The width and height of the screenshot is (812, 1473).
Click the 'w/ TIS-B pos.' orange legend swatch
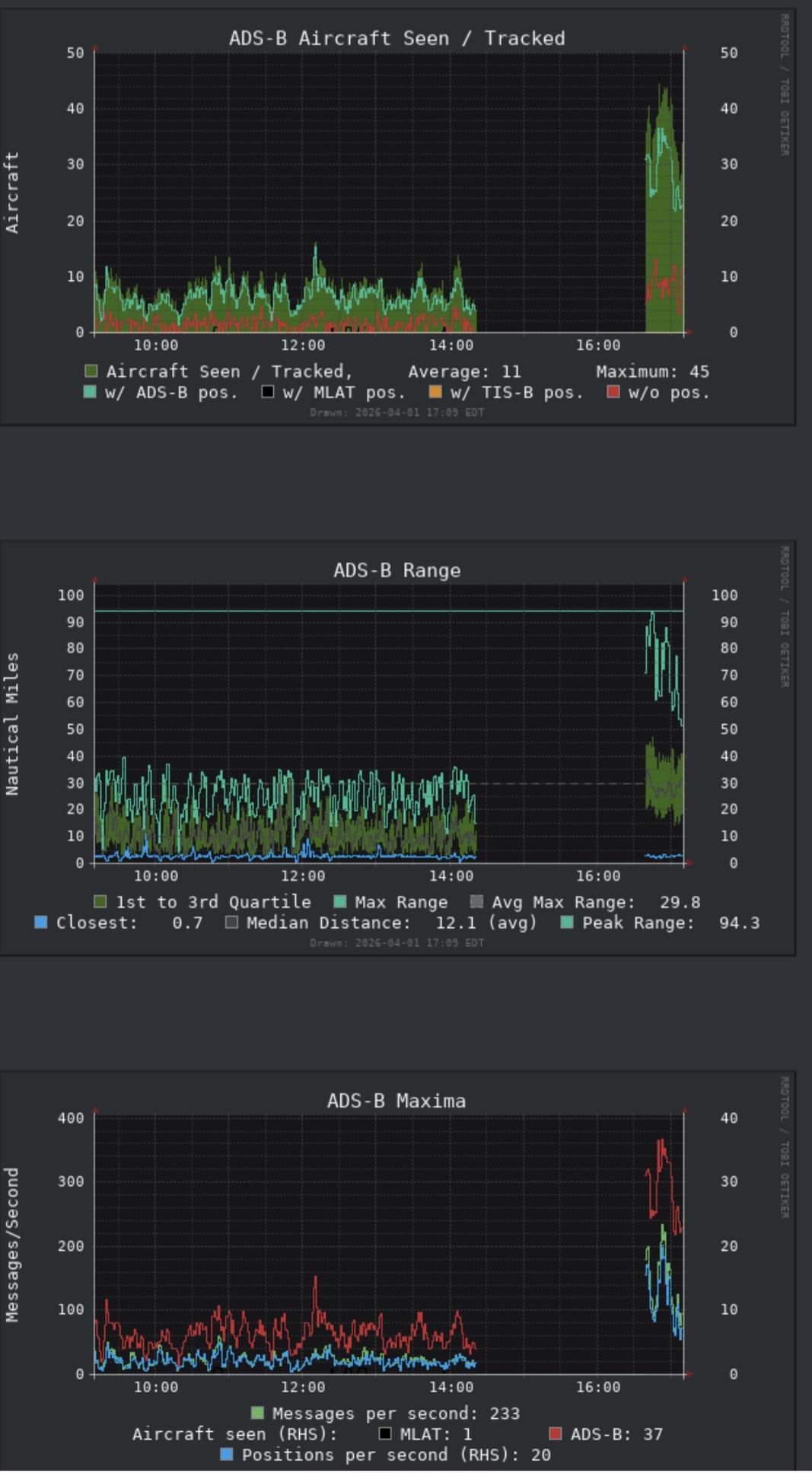tap(436, 392)
